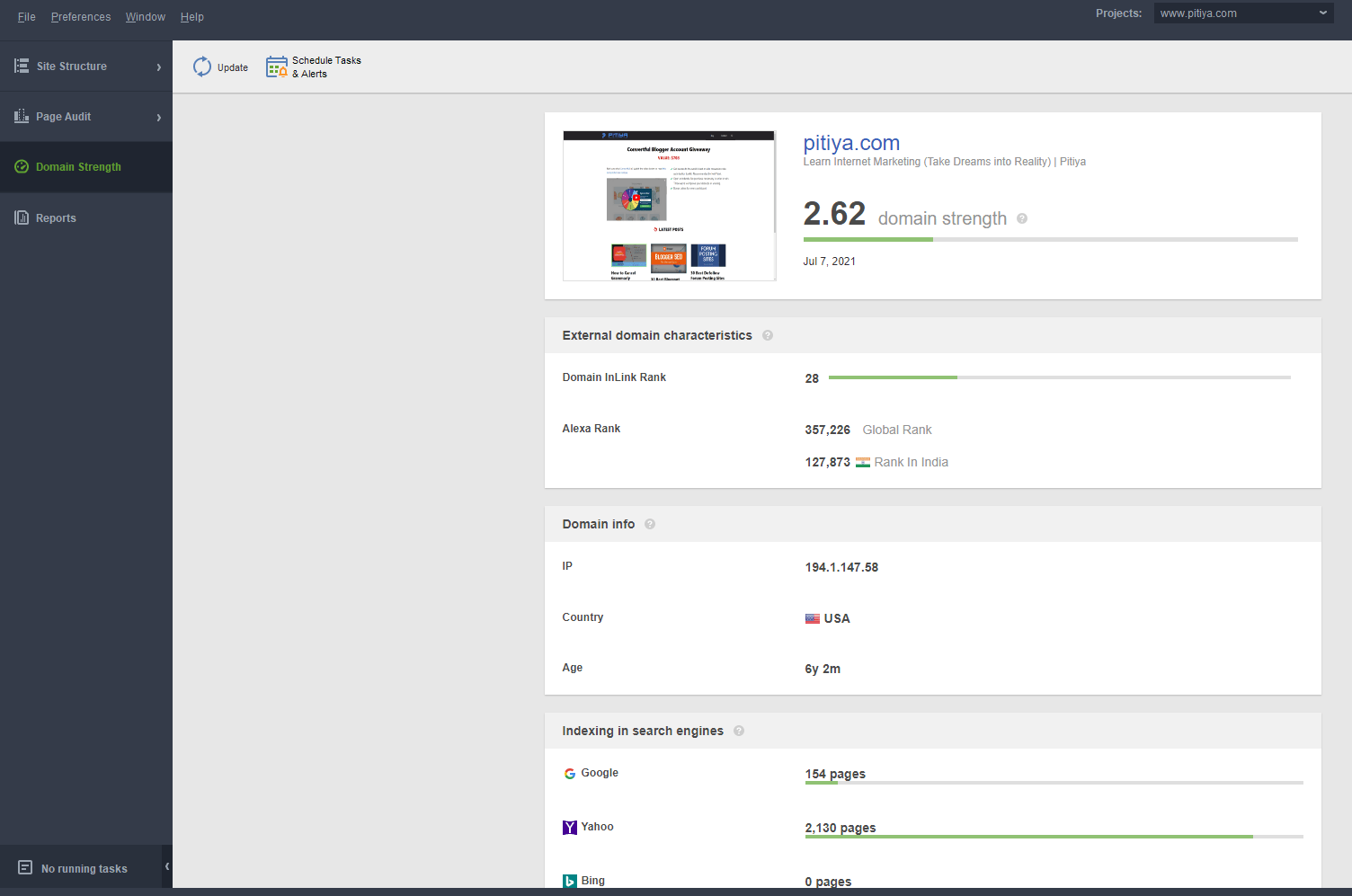Image resolution: width=1352 pixels, height=896 pixels.
Task: Click the 127,873 India rank value
Action: tap(827, 462)
